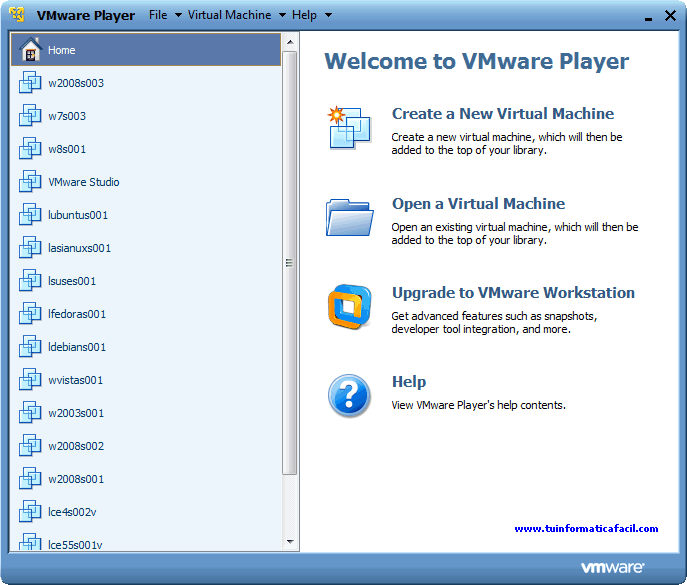The height and width of the screenshot is (585, 687).
Task: Click the arrow next to the Help menu
Action: (x=328, y=15)
